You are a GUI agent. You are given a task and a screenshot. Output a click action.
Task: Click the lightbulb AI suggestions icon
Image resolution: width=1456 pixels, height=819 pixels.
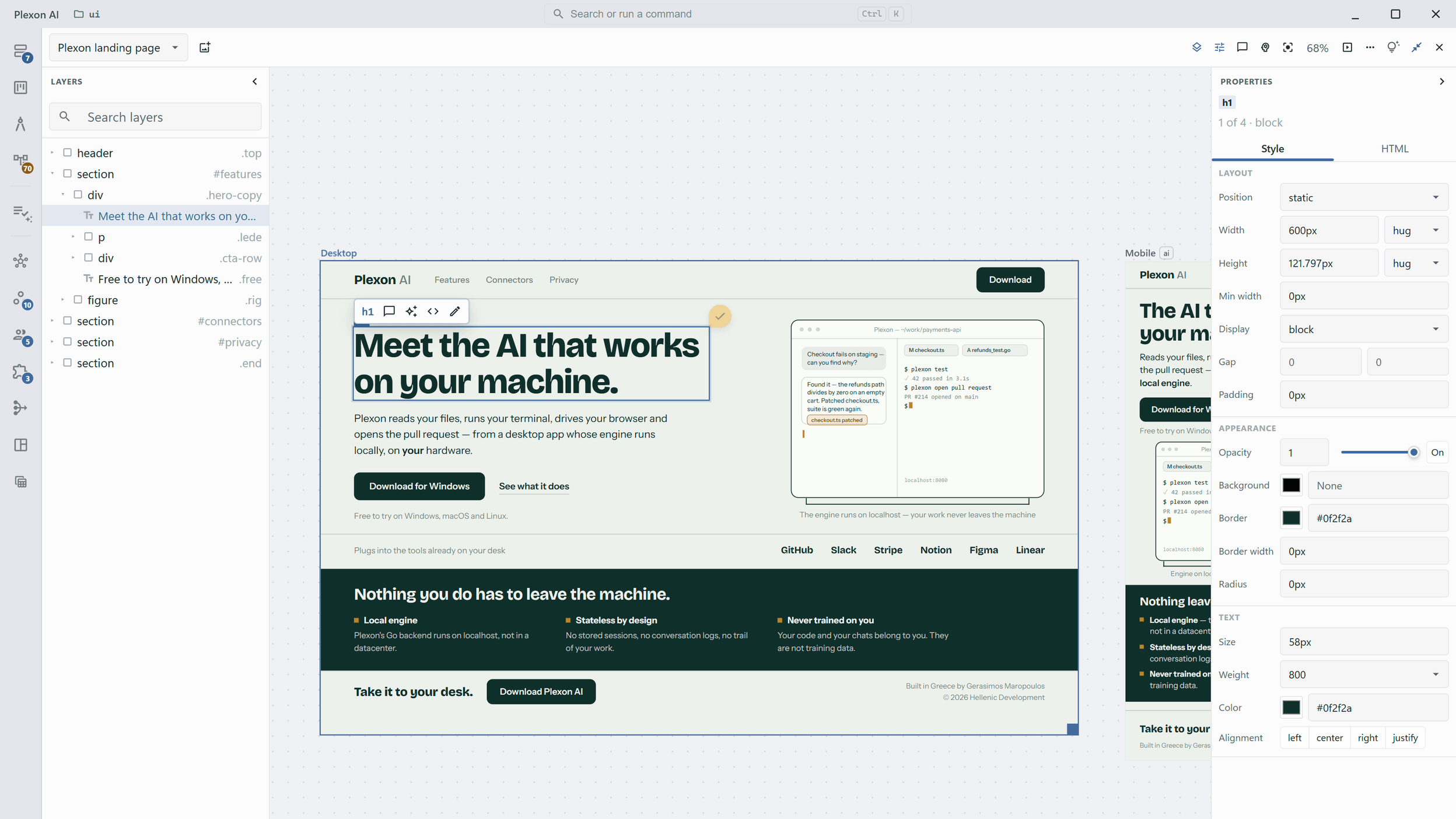(x=1393, y=47)
